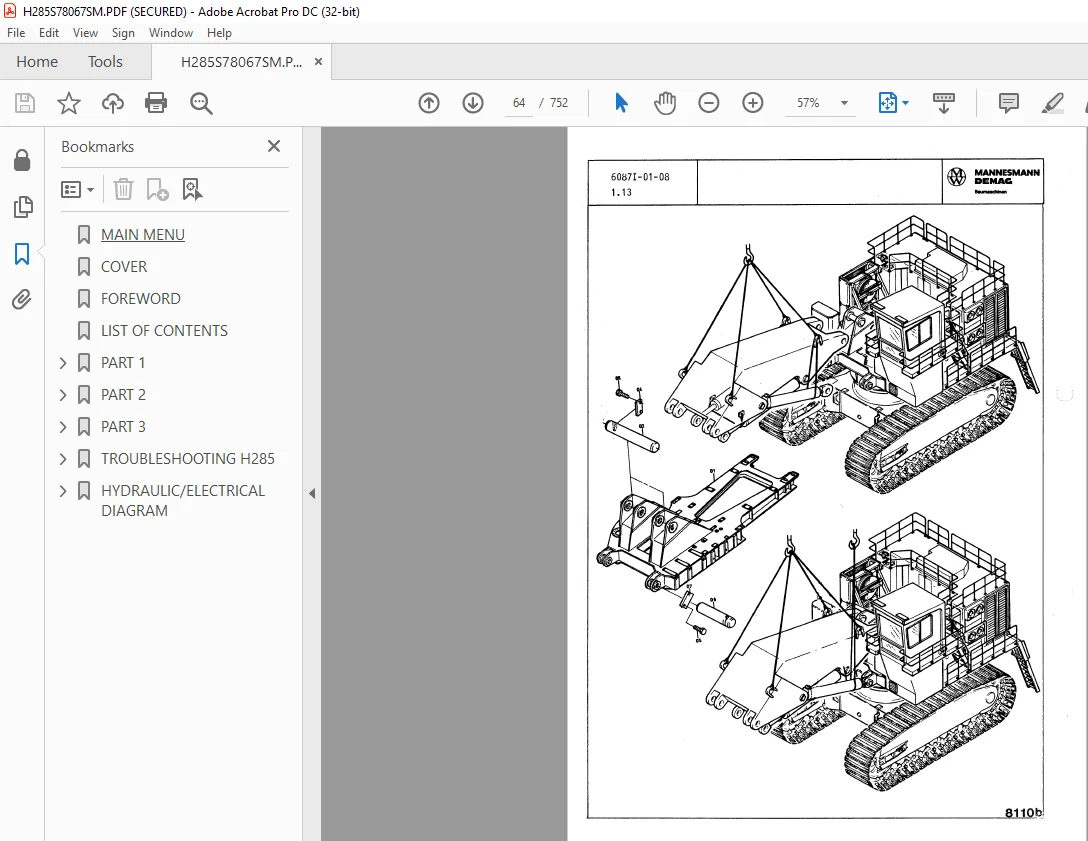
Task: Print the document
Action: 155,103
